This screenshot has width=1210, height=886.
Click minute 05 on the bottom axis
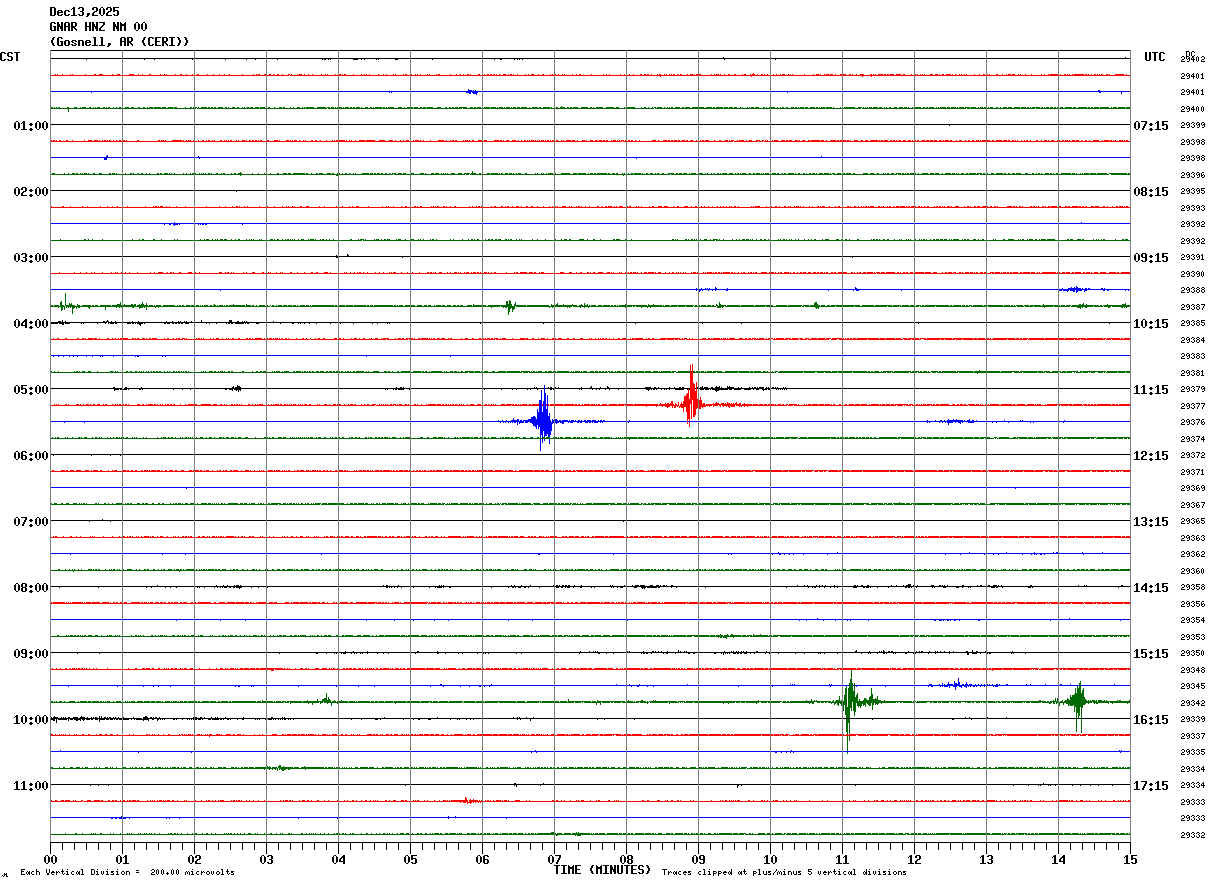click(410, 859)
